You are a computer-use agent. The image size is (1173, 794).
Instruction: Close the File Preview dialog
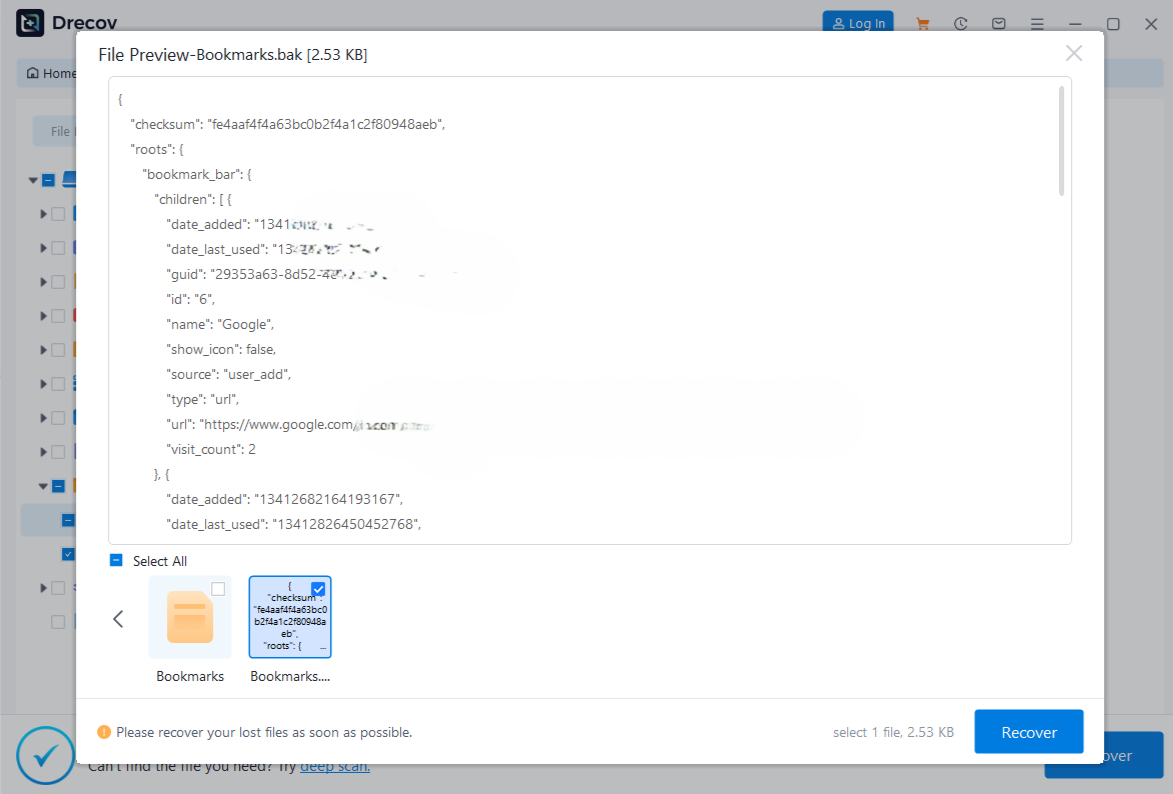point(1074,53)
